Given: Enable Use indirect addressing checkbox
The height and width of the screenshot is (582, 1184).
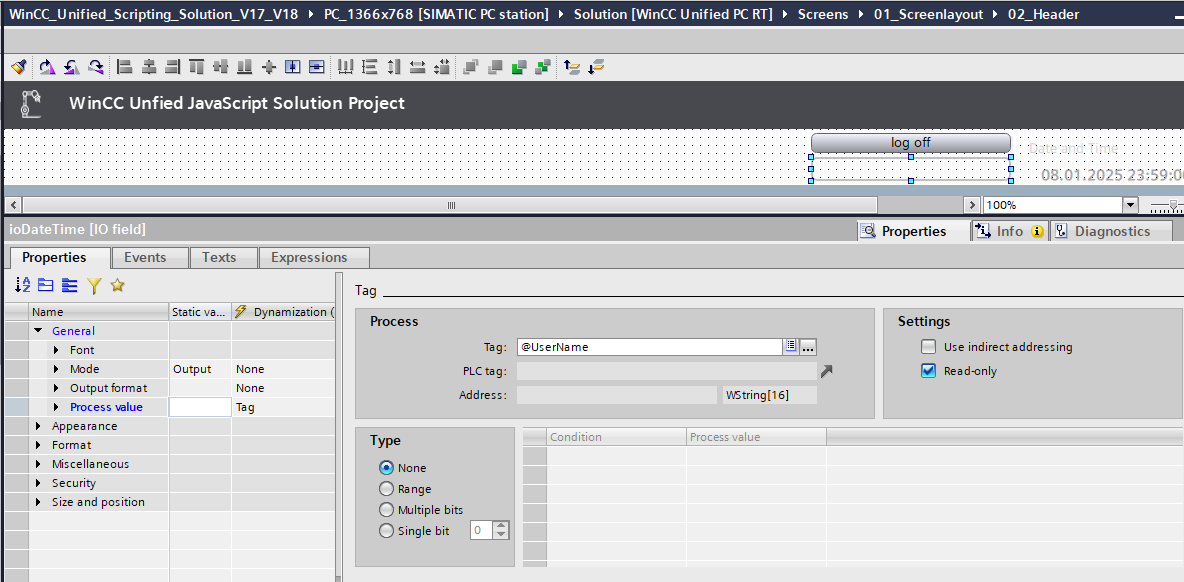Looking at the screenshot, I should tap(929, 347).
